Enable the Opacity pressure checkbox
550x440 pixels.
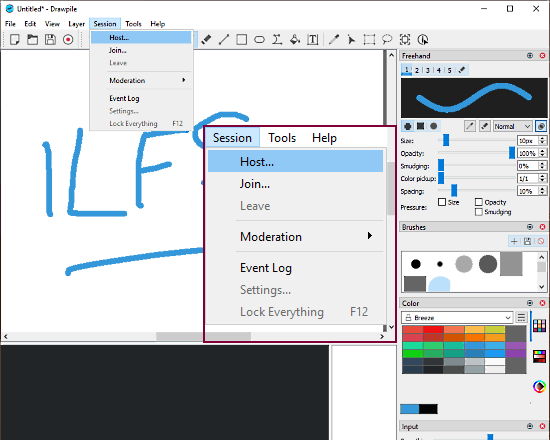click(478, 202)
